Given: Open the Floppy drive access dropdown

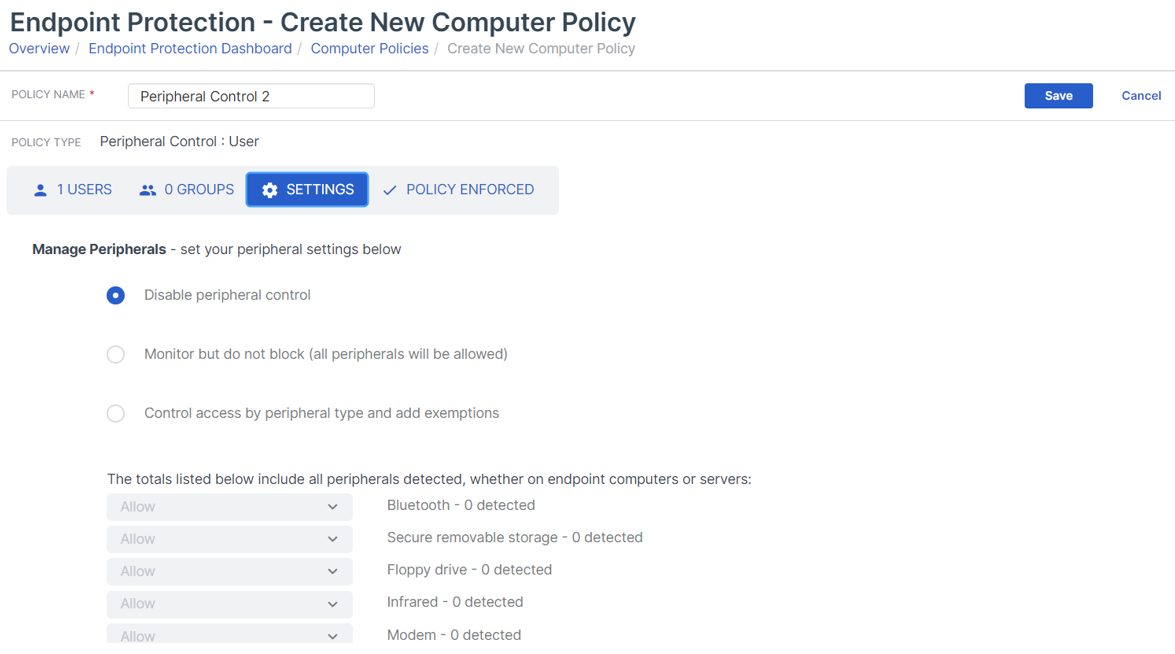Looking at the screenshot, I should point(229,571).
